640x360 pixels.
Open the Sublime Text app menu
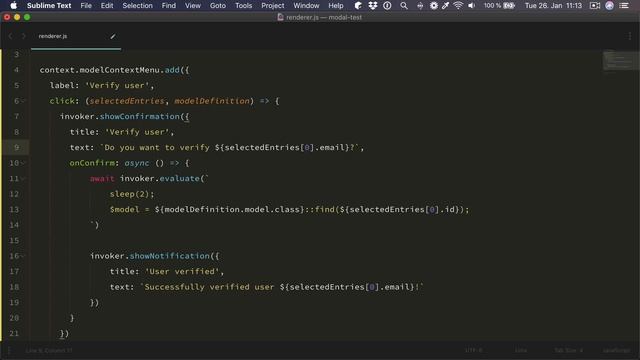[x=49, y=6]
